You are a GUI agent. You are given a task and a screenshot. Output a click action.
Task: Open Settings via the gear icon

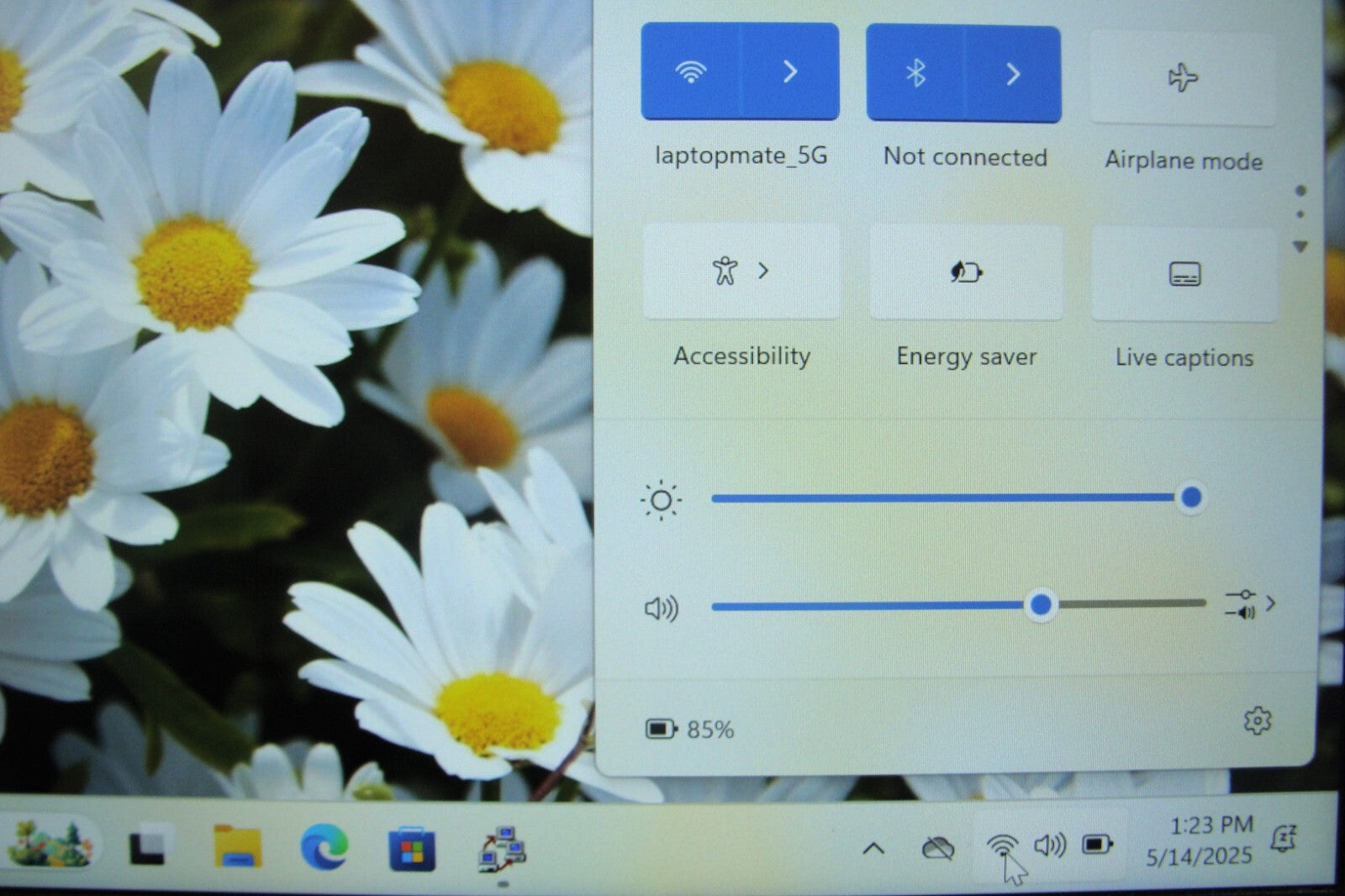[x=1258, y=721]
